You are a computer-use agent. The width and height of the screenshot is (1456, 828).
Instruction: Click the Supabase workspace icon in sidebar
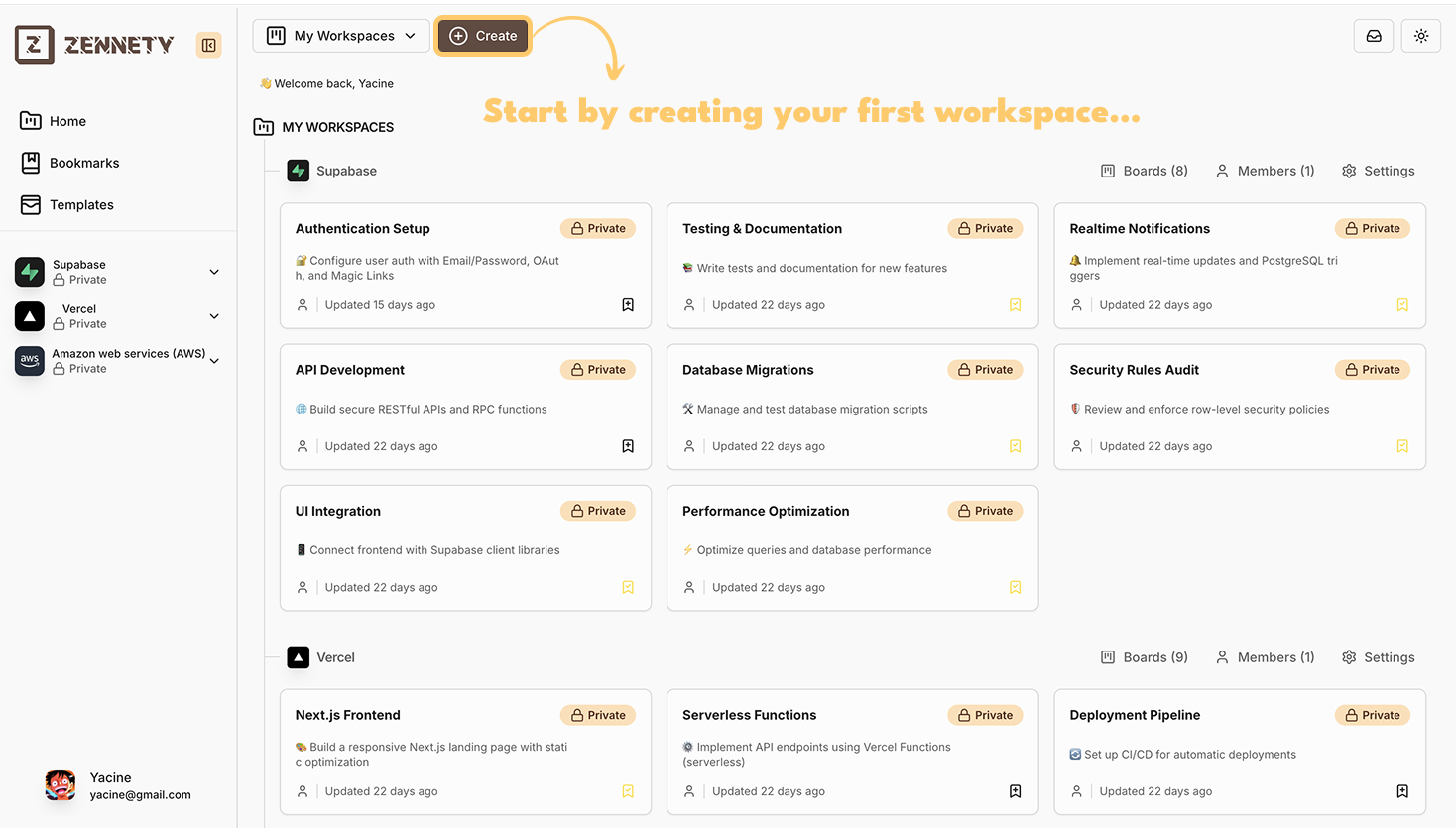point(30,272)
